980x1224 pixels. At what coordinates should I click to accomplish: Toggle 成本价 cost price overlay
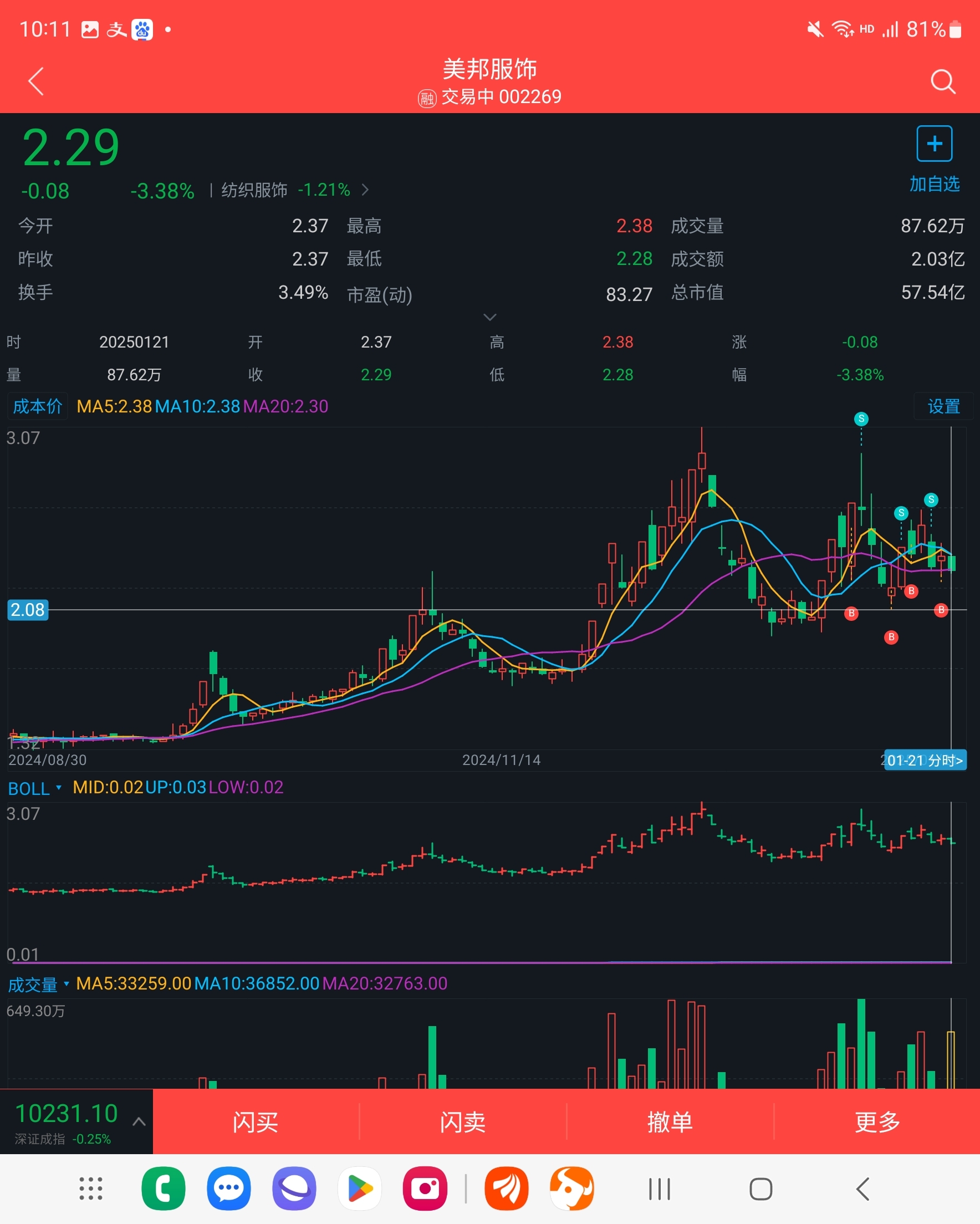click(x=38, y=406)
